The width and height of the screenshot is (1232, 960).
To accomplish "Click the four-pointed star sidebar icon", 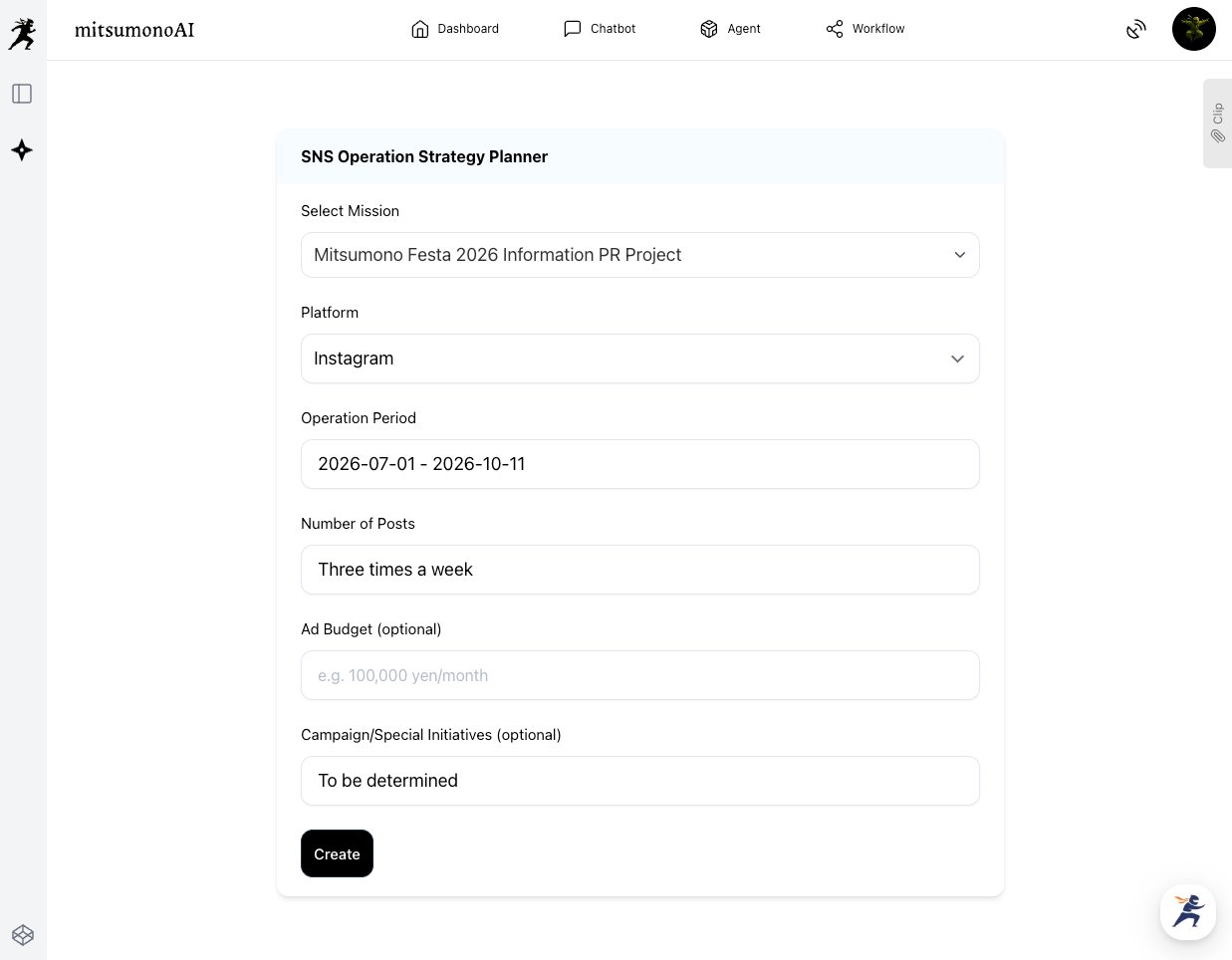I will 22,150.
